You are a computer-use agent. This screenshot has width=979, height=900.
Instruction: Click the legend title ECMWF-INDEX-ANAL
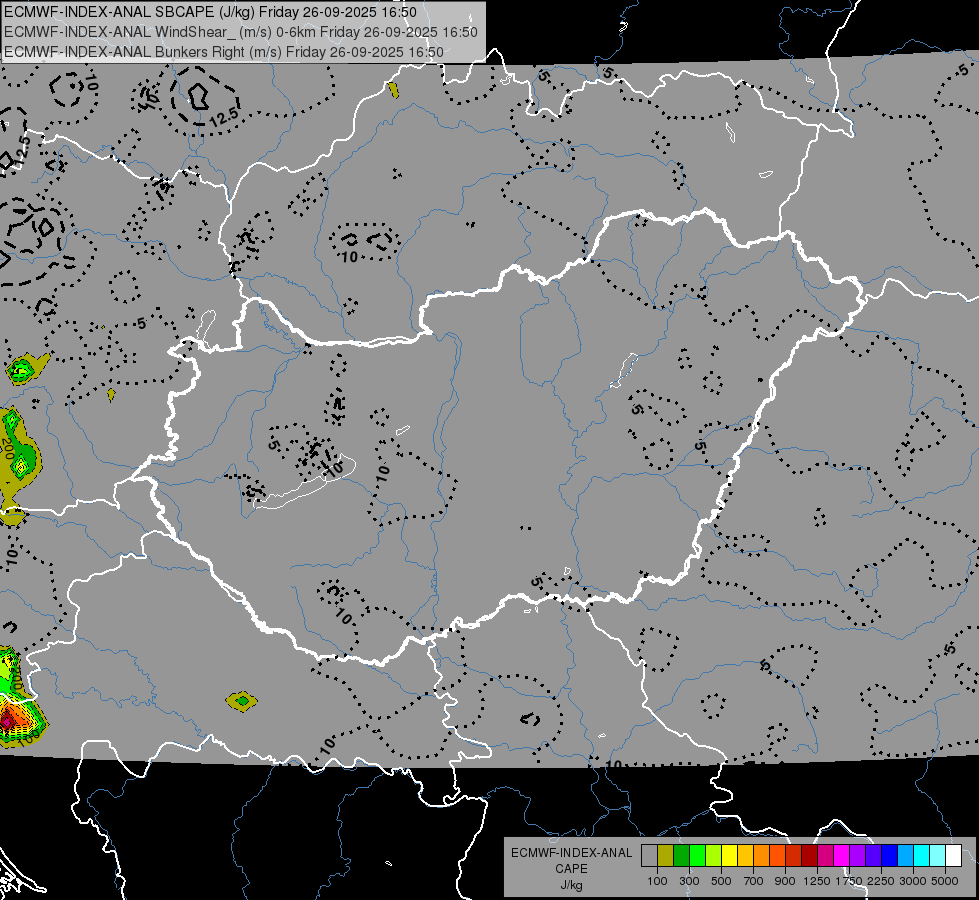(x=571, y=853)
